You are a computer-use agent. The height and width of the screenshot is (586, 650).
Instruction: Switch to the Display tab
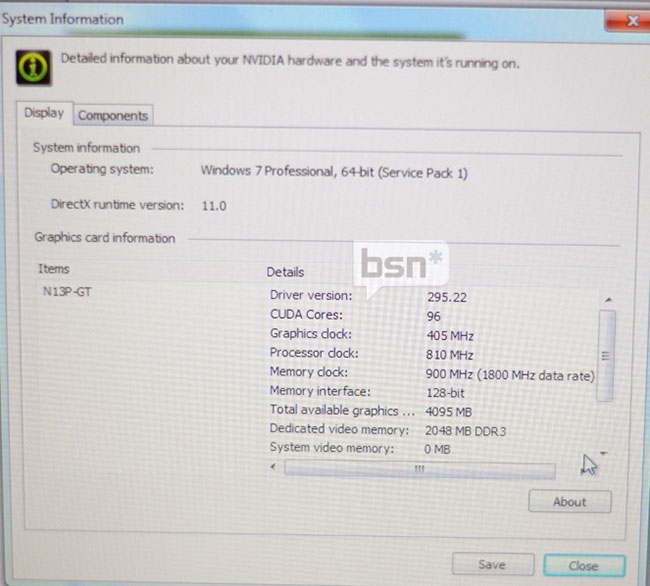pyautogui.click(x=44, y=113)
